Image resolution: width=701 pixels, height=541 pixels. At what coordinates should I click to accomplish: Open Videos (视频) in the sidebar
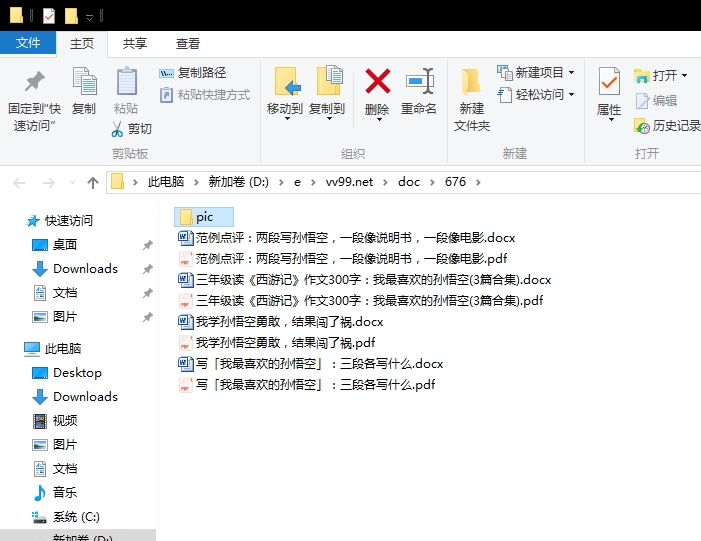[55, 421]
